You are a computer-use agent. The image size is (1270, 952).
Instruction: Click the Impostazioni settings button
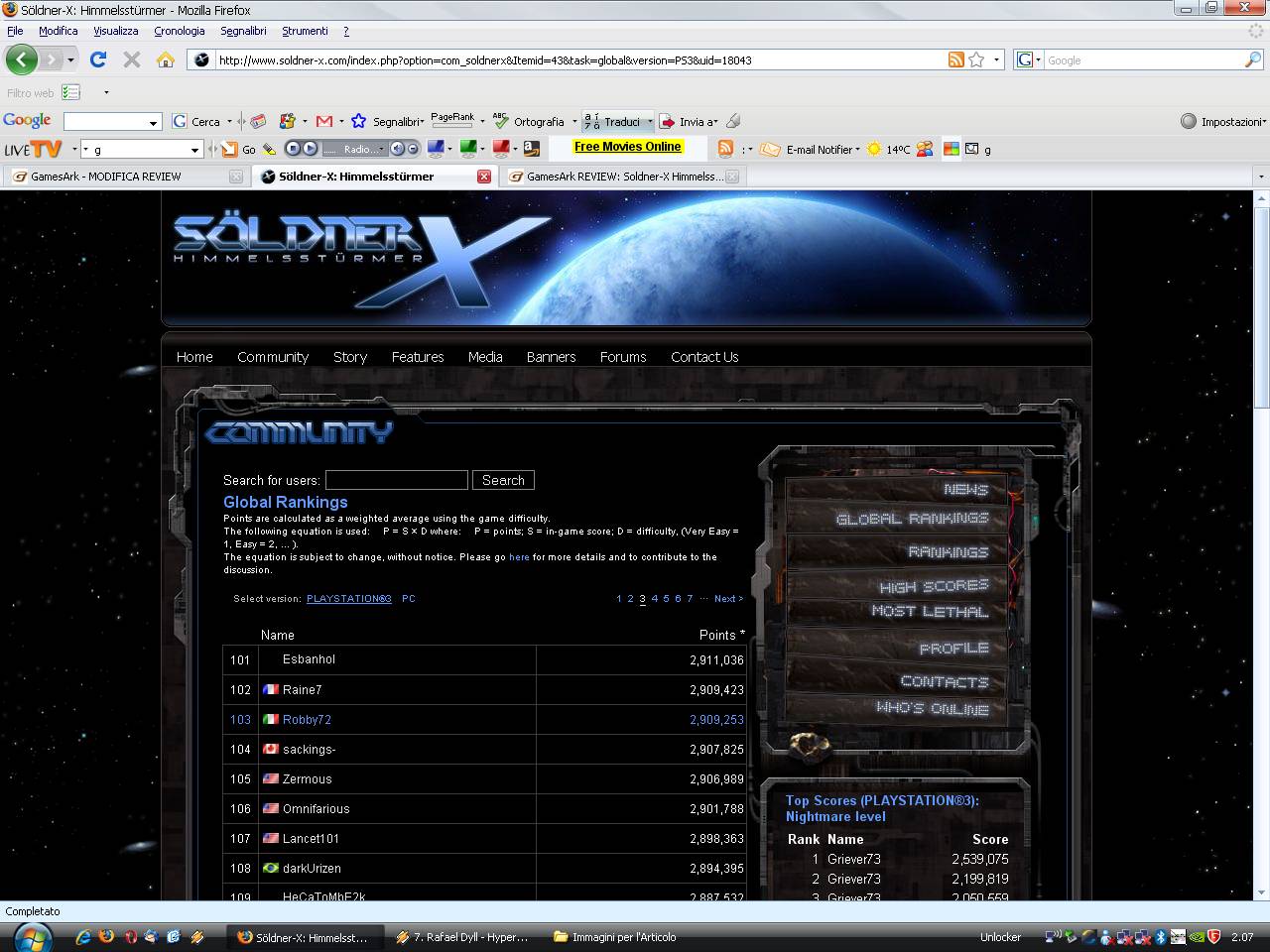click(1222, 121)
